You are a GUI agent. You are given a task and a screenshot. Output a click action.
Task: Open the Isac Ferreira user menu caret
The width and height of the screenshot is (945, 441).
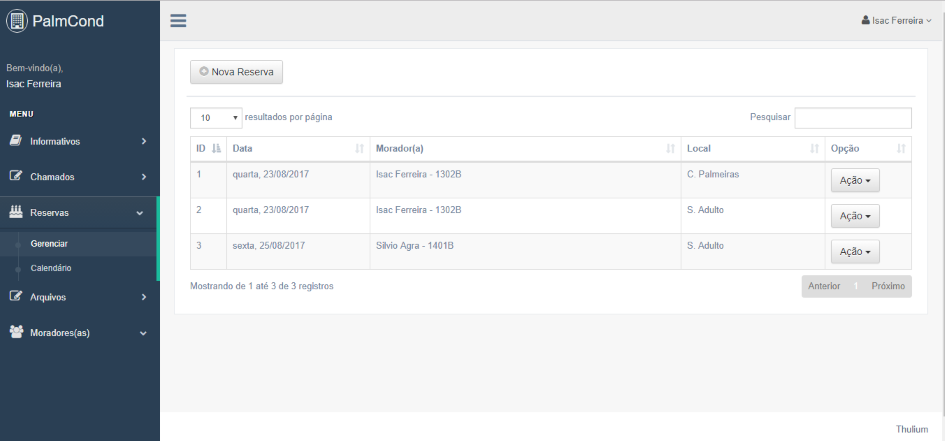[x=929, y=21]
